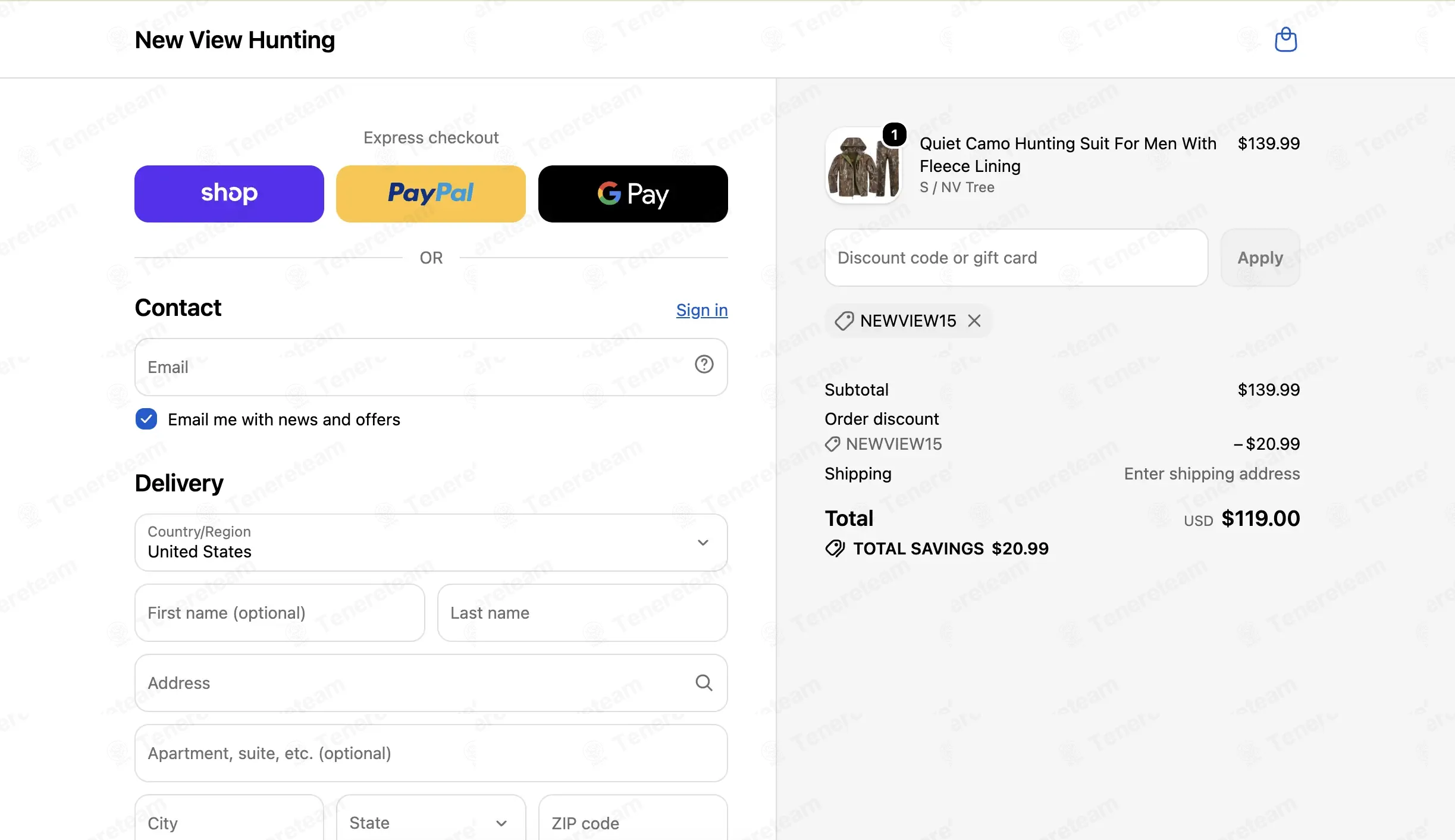This screenshot has width=1455, height=840.
Task: Check out with PayPal
Action: (x=431, y=194)
